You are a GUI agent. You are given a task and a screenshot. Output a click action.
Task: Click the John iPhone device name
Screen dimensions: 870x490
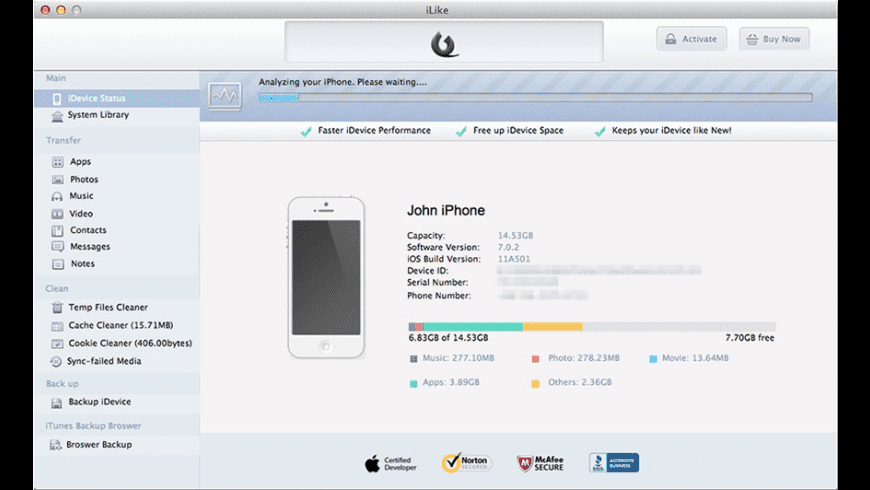click(x=446, y=210)
